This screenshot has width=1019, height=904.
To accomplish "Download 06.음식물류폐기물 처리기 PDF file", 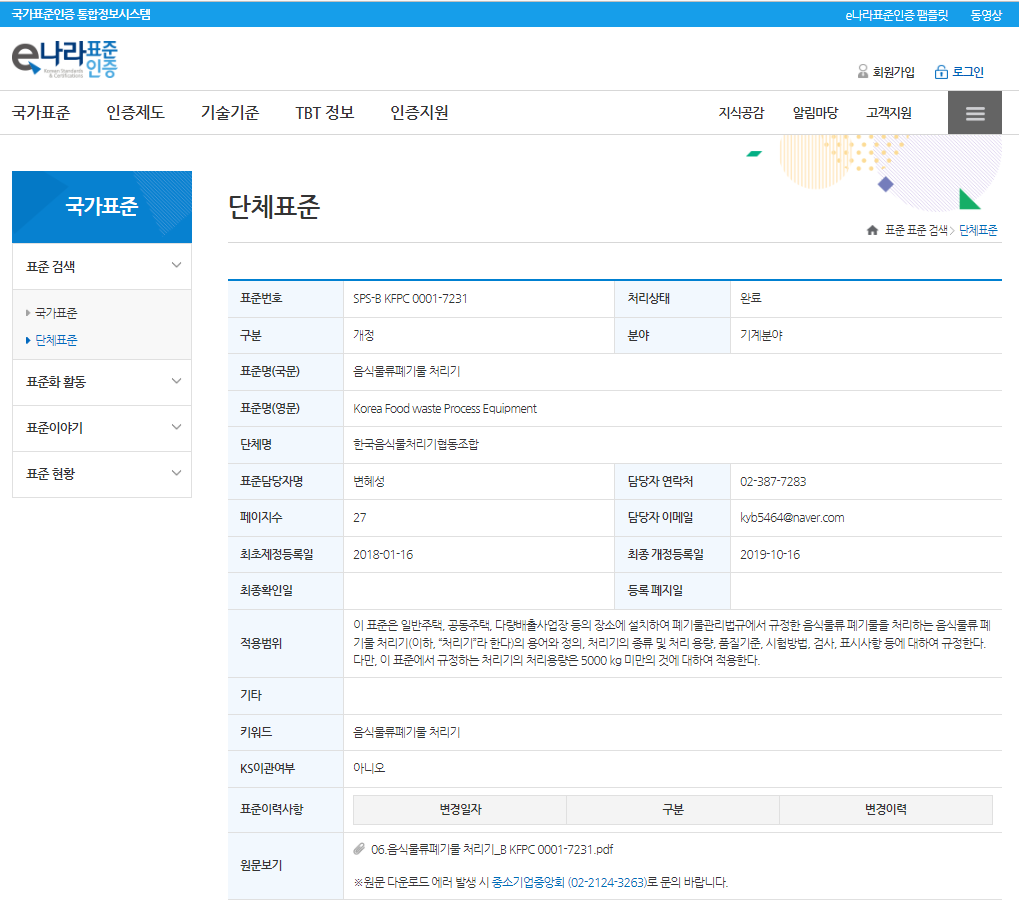I will [x=491, y=849].
